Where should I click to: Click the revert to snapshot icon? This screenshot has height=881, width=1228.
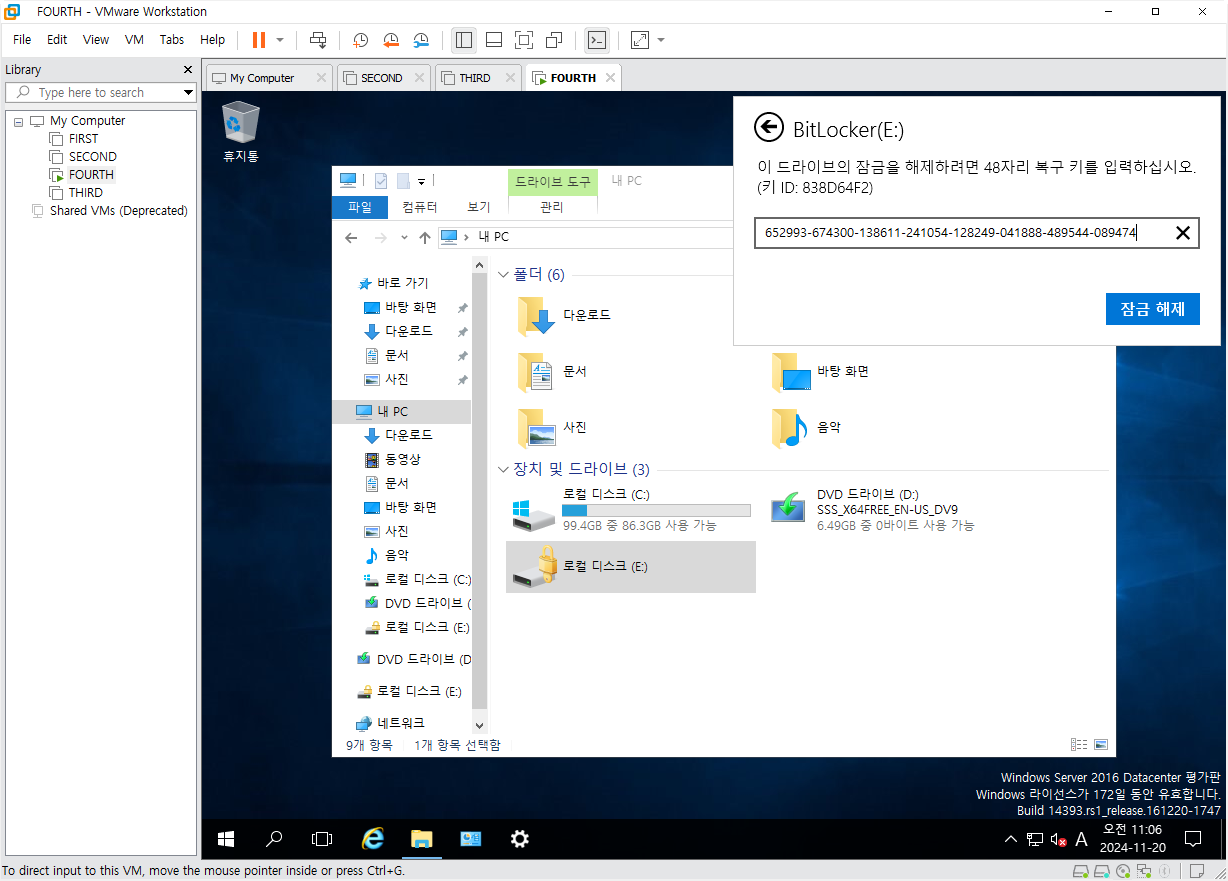tap(391, 40)
